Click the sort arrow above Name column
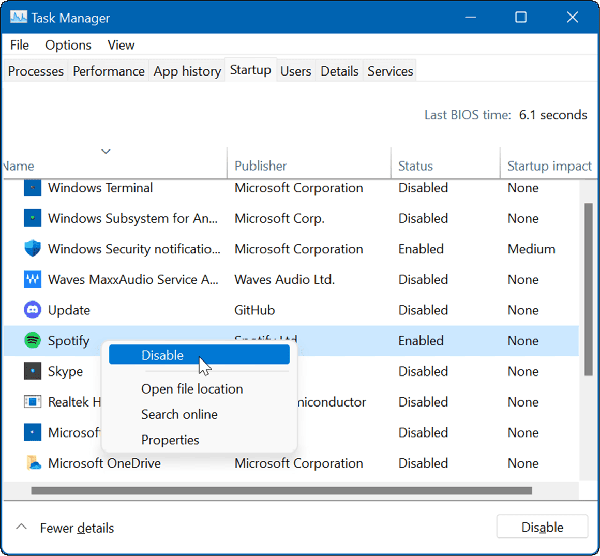600x556 pixels. pyautogui.click(x=105, y=151)
